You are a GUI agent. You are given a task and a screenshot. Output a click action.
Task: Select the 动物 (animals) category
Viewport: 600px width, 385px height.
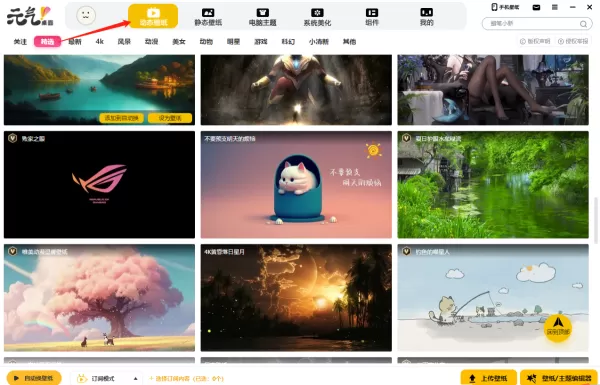click(206, 41)
